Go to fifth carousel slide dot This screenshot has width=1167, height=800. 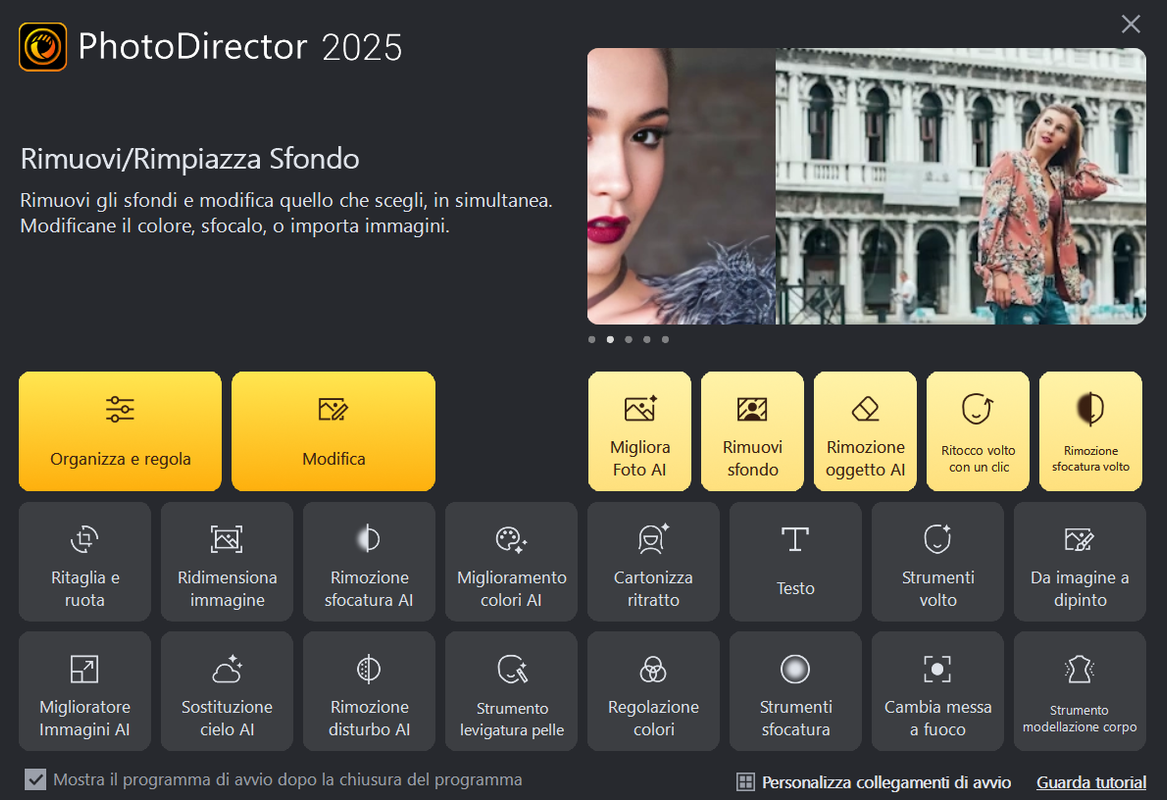pyautogui.click(x=665, y=339)
